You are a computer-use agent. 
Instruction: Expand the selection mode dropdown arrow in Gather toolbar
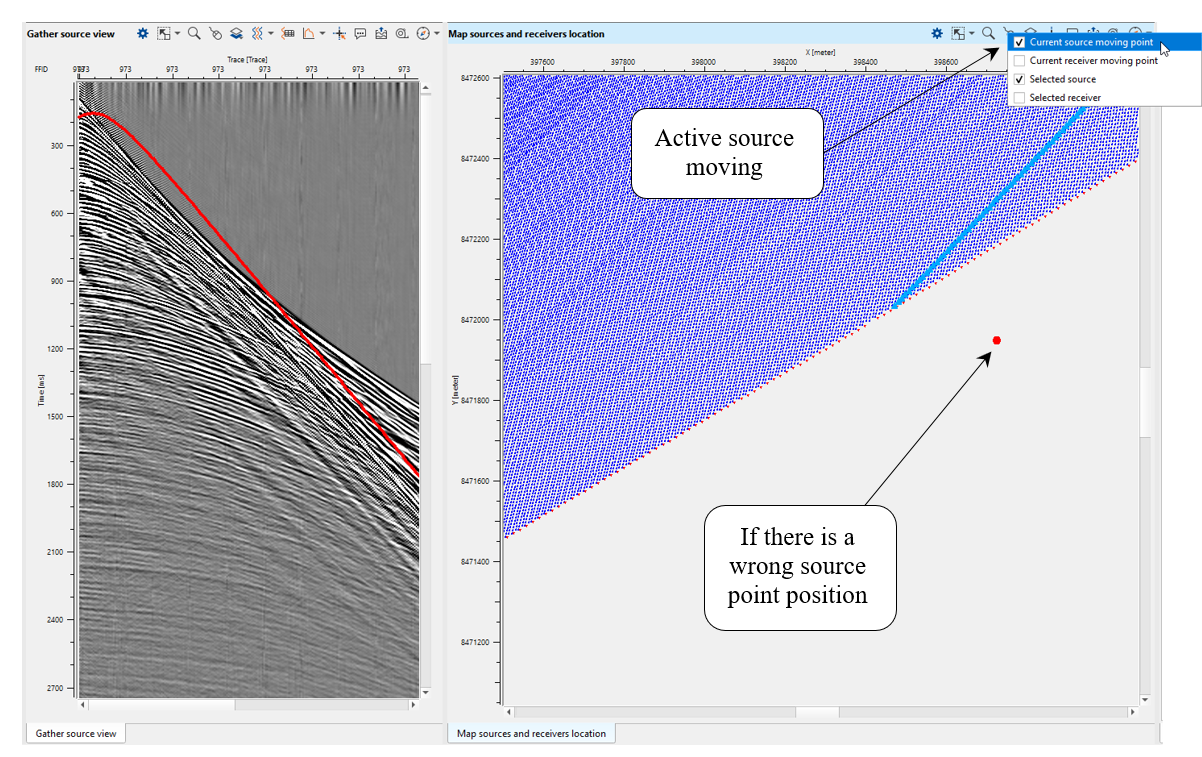(178, 33)
